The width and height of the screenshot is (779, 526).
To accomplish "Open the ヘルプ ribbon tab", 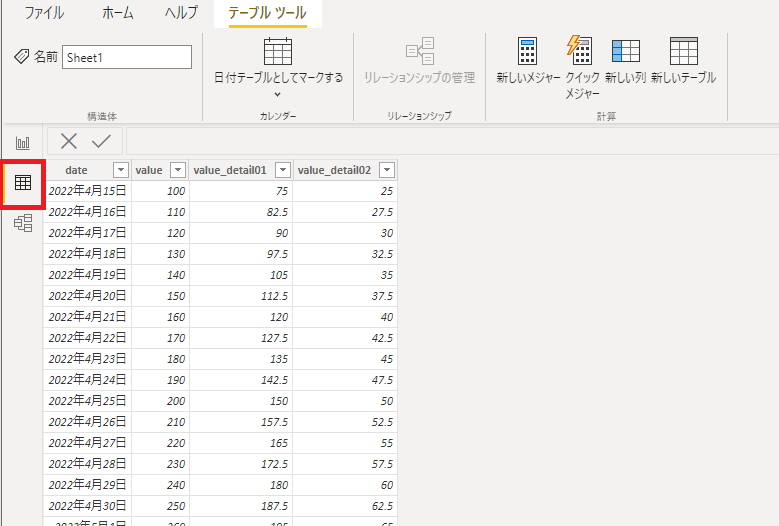I will point(181,13).
